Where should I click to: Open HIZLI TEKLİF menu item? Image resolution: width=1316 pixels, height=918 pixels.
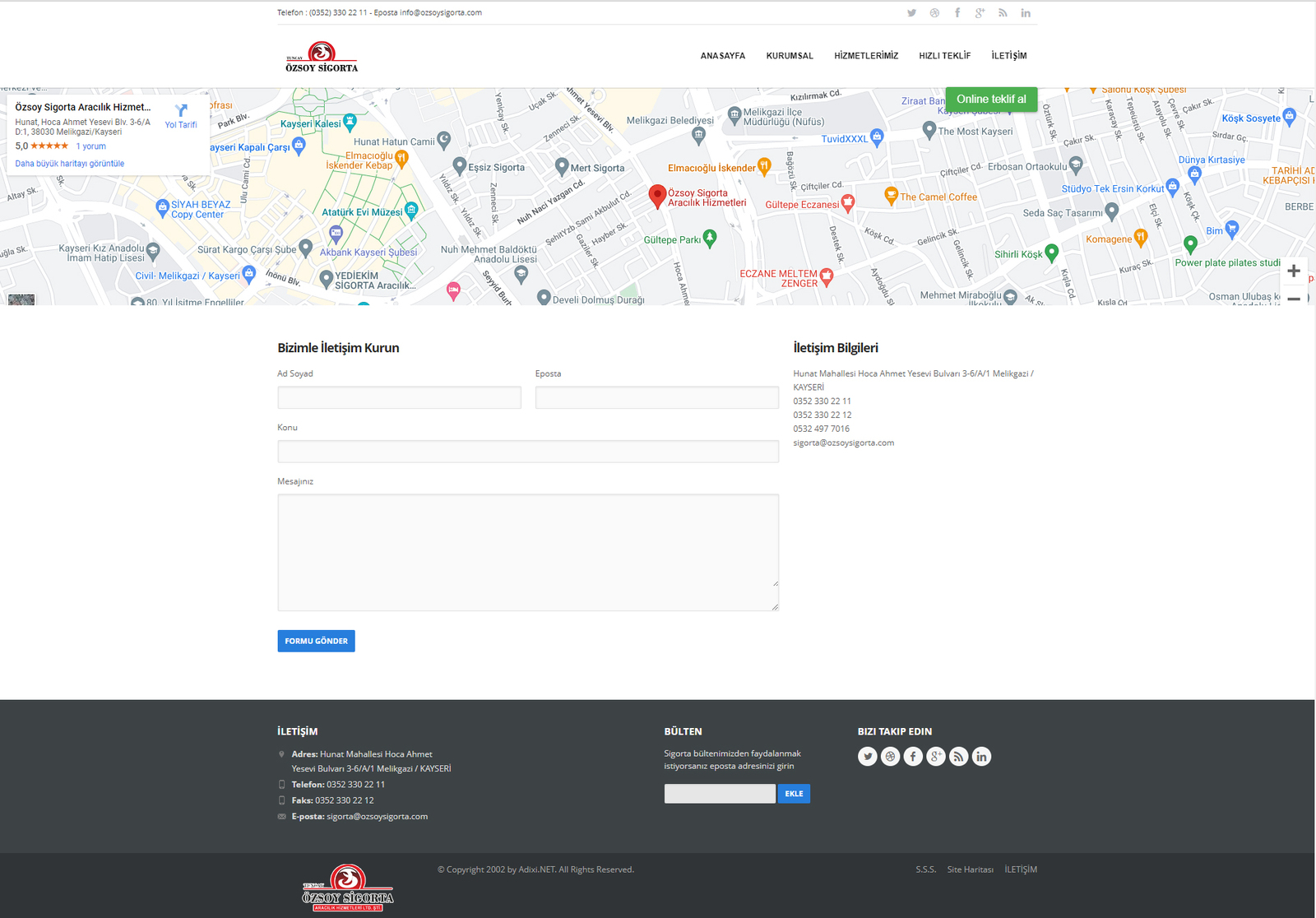pos(944,56)
